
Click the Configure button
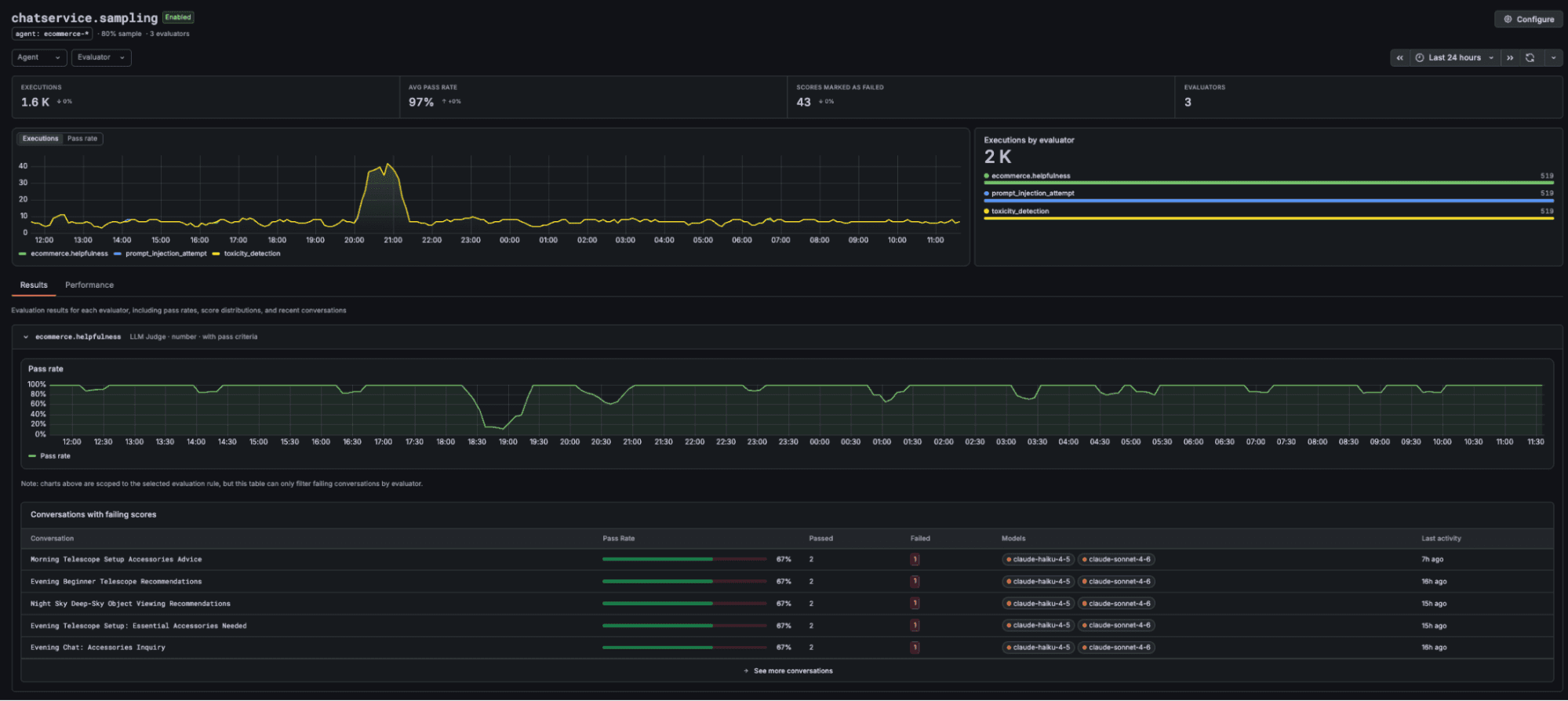click(x=1529, y=20)
